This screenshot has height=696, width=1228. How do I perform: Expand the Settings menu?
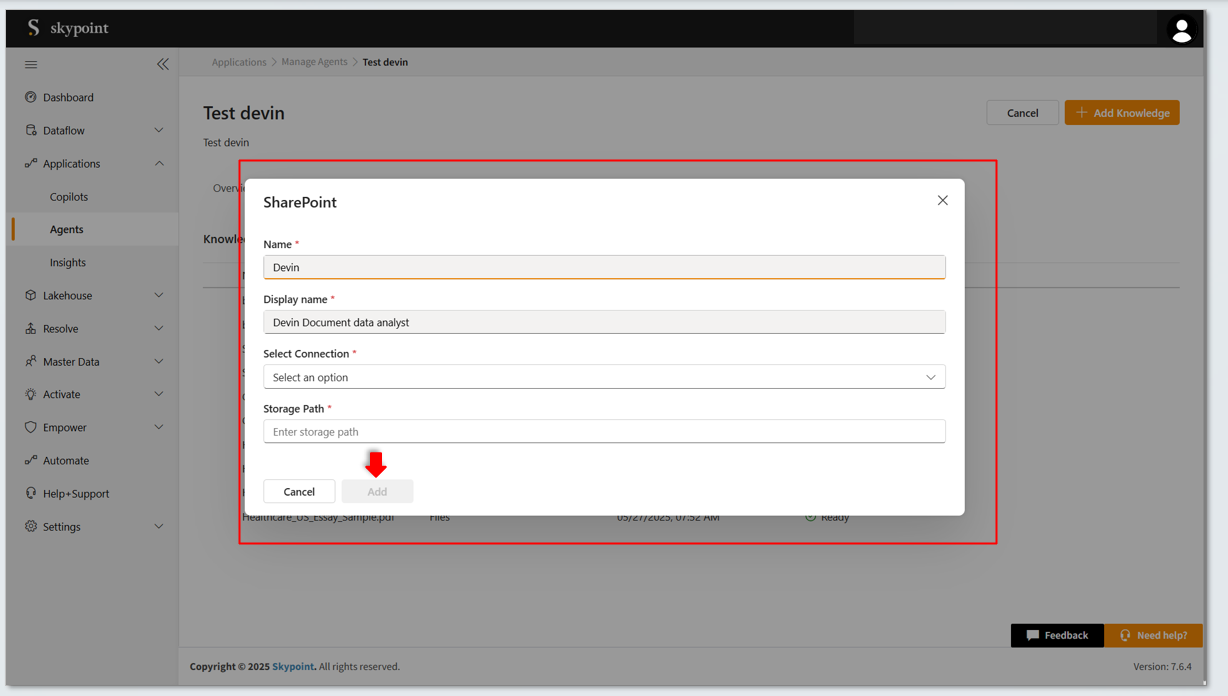pyautogui.click(x=158, y=526)
